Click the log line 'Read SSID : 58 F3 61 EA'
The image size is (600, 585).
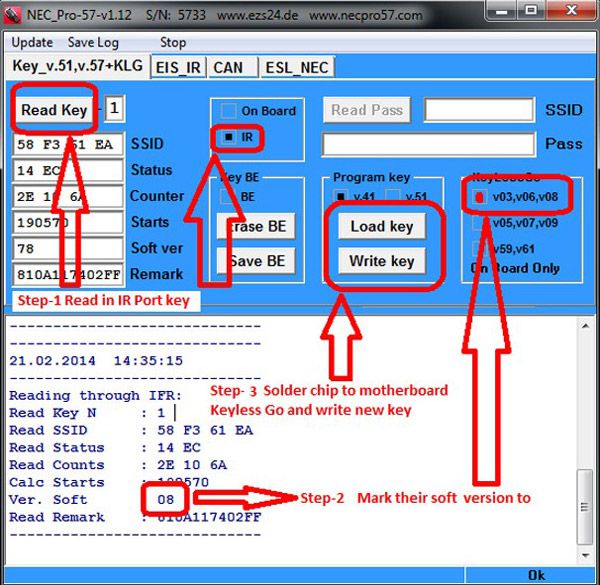pos(131,430)
